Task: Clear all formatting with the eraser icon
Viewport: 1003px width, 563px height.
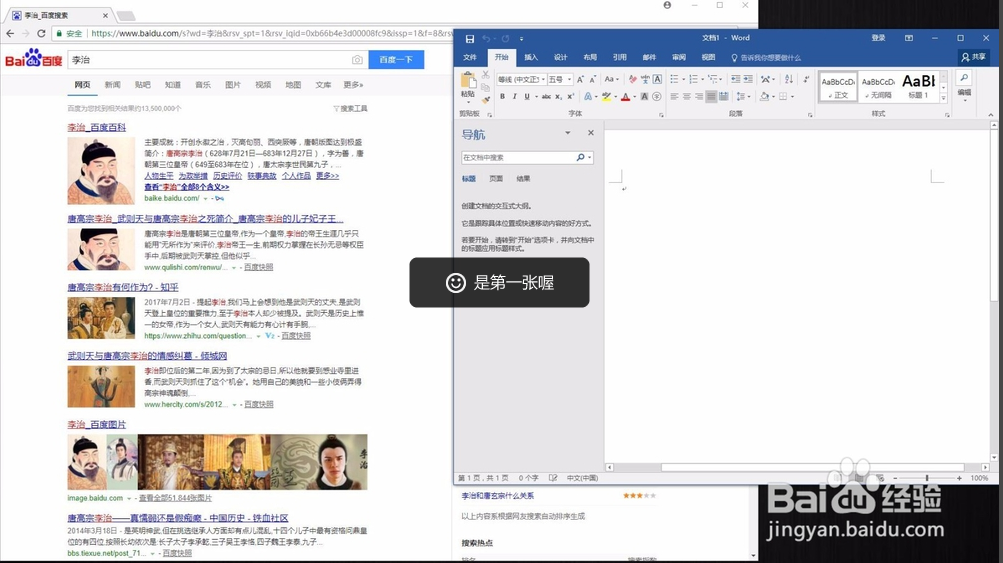Action: [633, 79]
